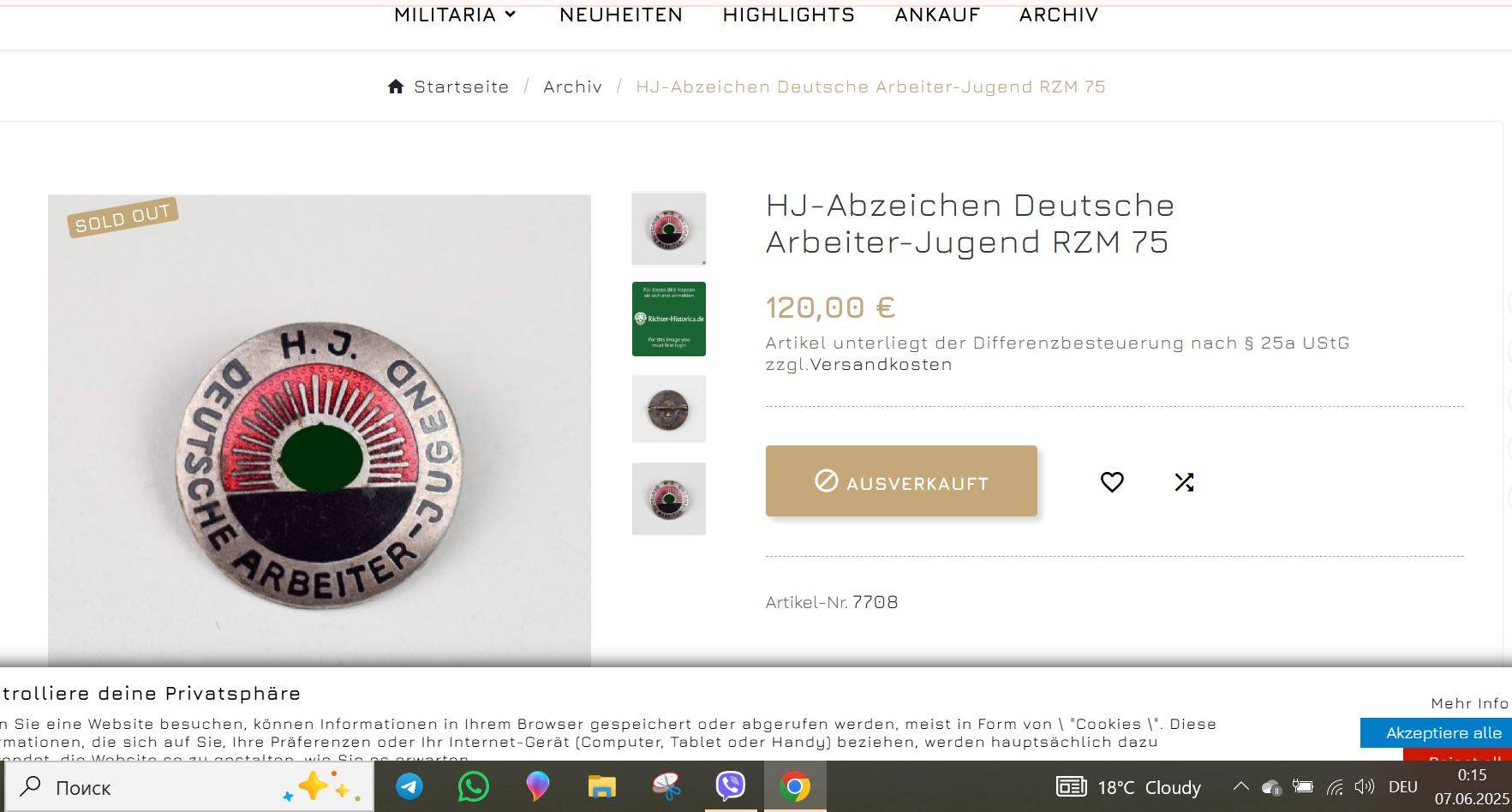Click the home icon in breadcrumb
This screenshot has height=812, width=1512.
click(396, 87)
